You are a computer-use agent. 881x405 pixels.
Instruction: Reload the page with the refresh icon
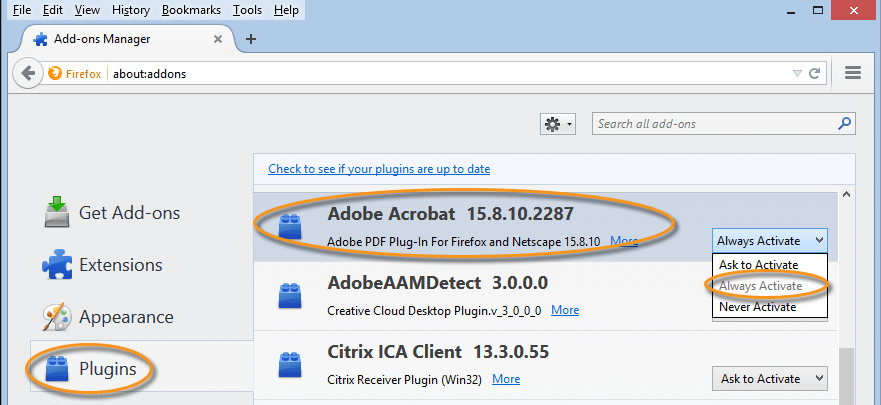(x=814, y=73)
